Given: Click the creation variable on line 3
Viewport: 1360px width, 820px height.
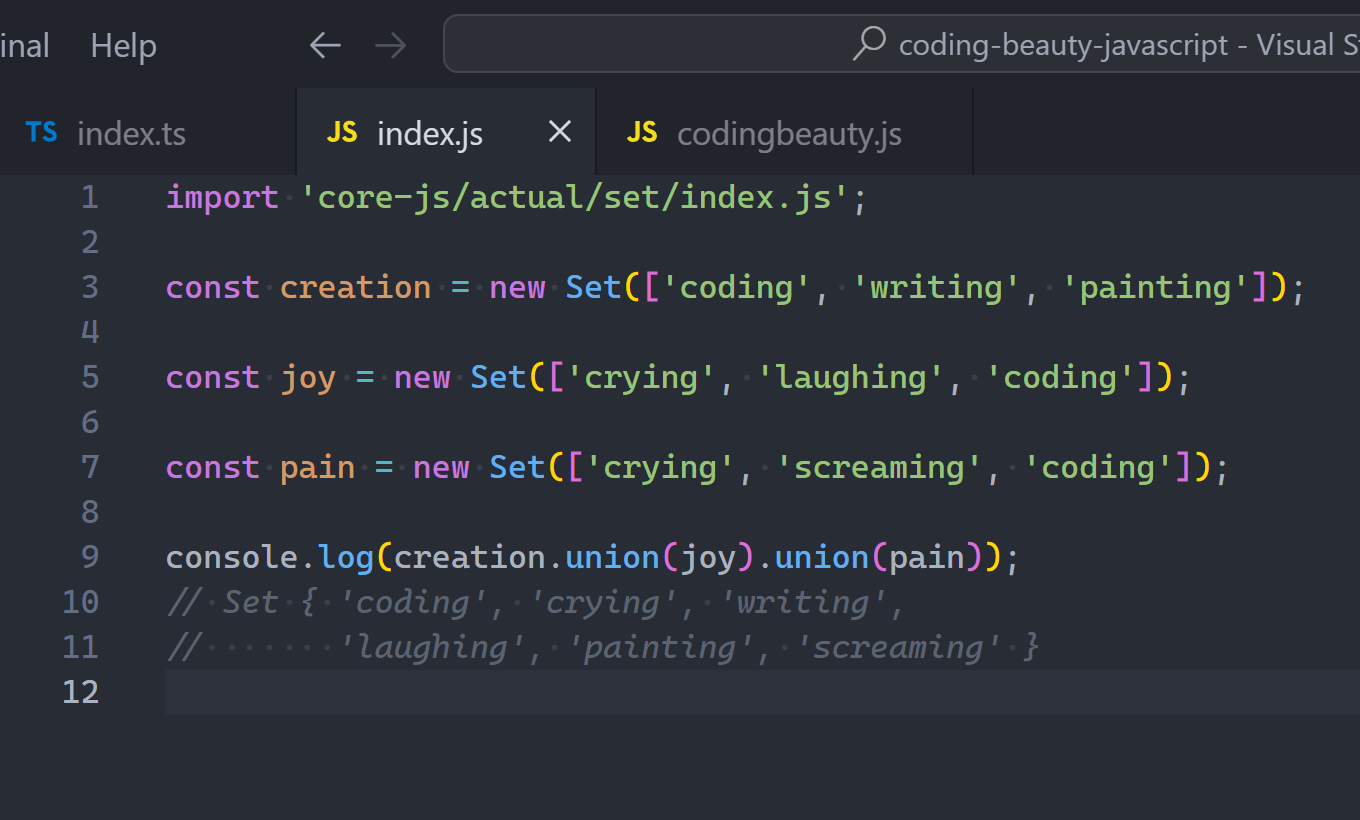Looking at the screenshot, I should (355, 287).
